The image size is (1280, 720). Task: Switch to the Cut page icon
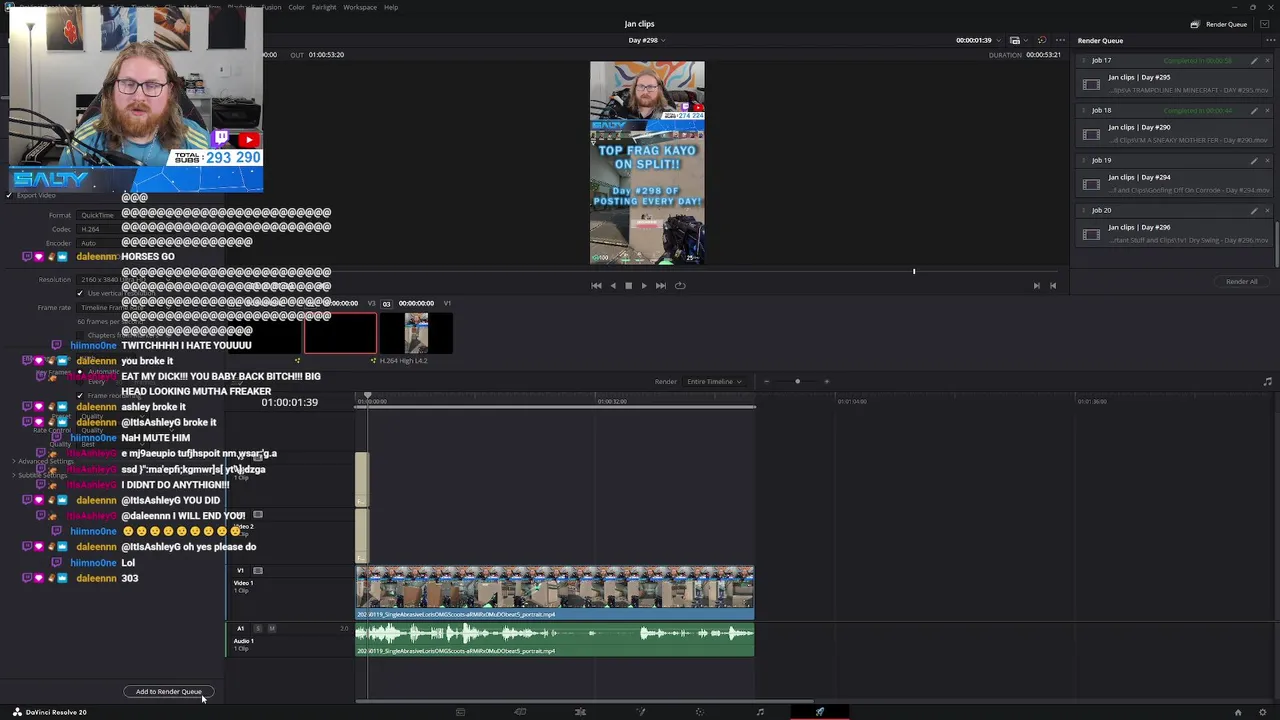pos(520,712)
